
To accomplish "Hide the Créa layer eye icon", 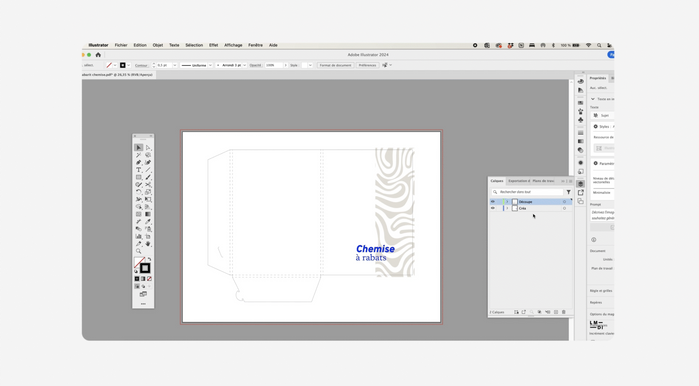I will coord(493,208).
